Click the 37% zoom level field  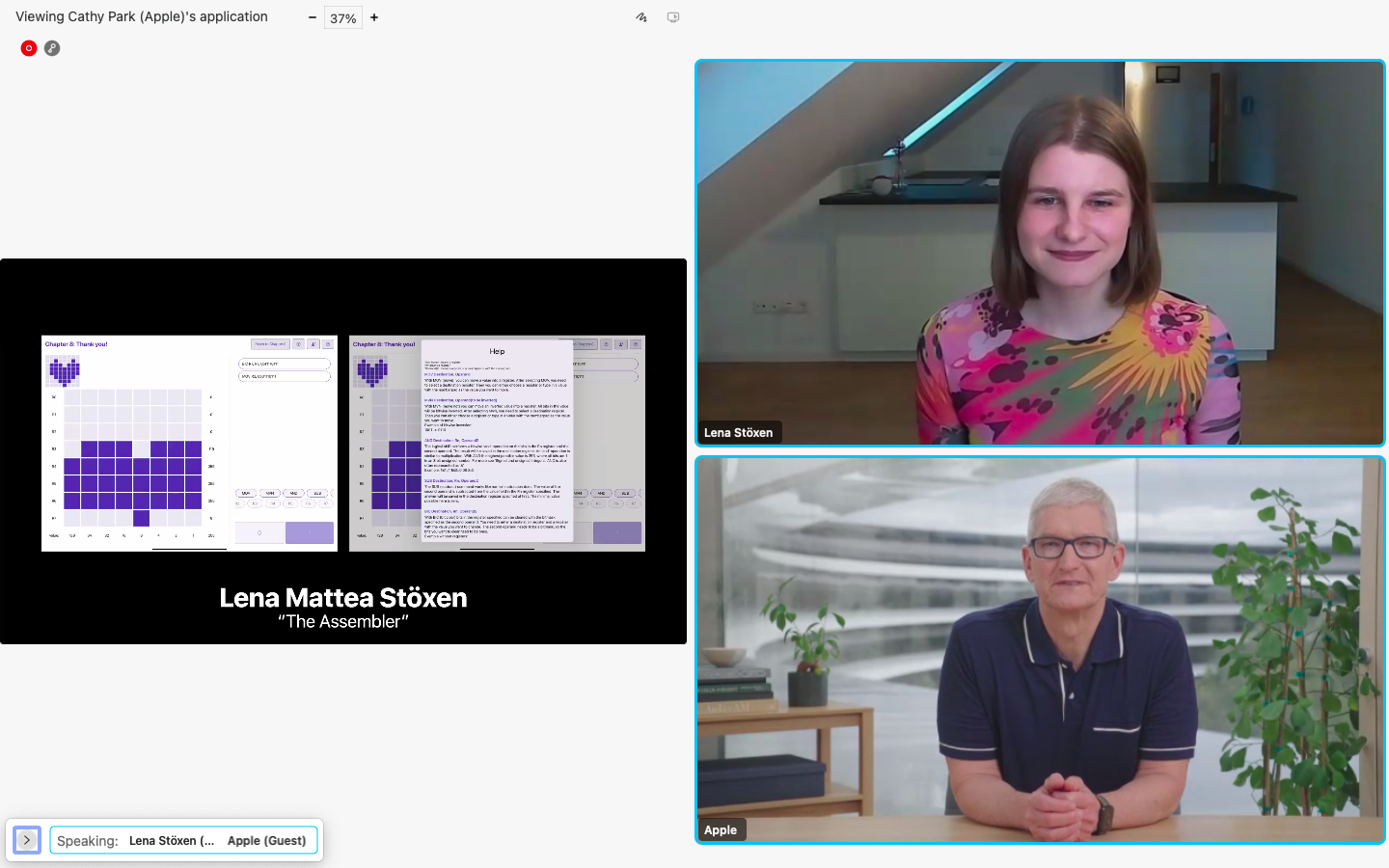pos(343,18)
